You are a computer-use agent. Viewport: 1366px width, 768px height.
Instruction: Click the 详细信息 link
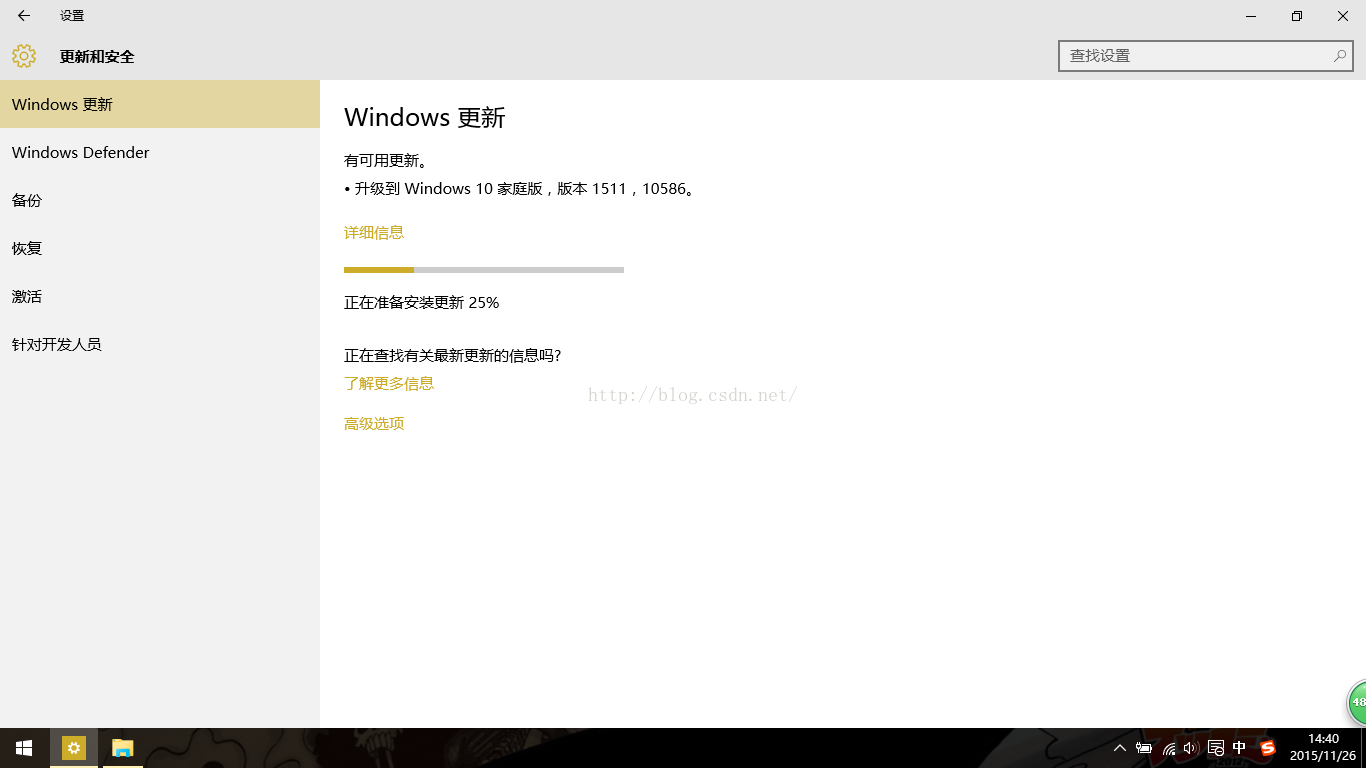click(x=374, y=232)
